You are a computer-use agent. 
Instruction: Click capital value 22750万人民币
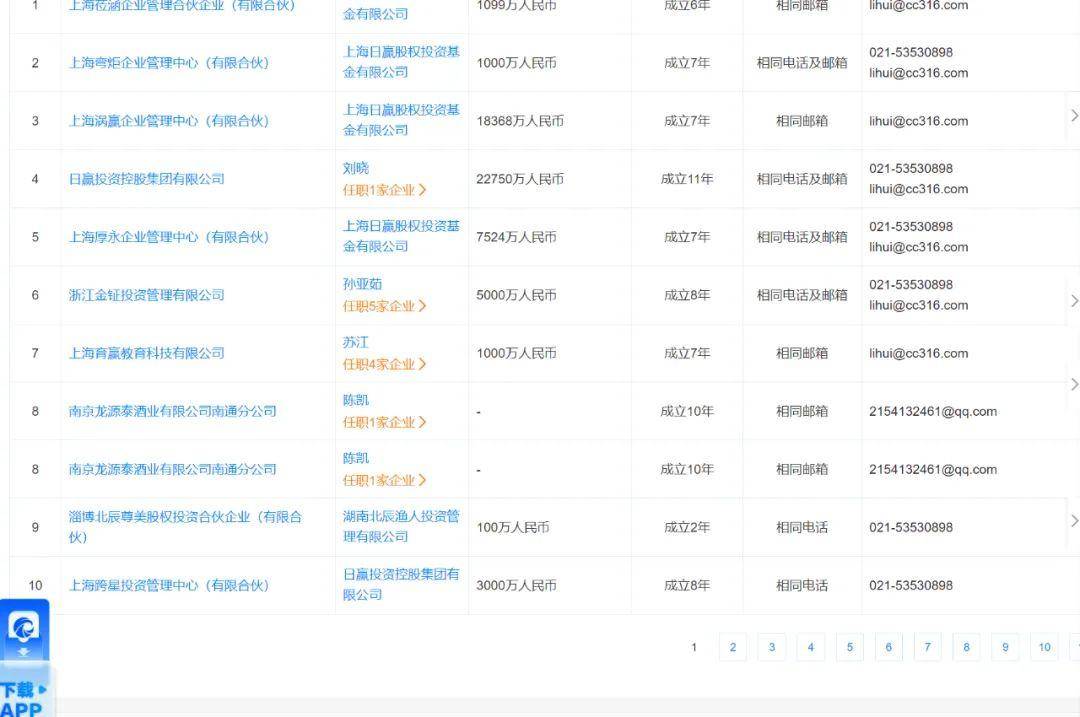pos(520,179)
